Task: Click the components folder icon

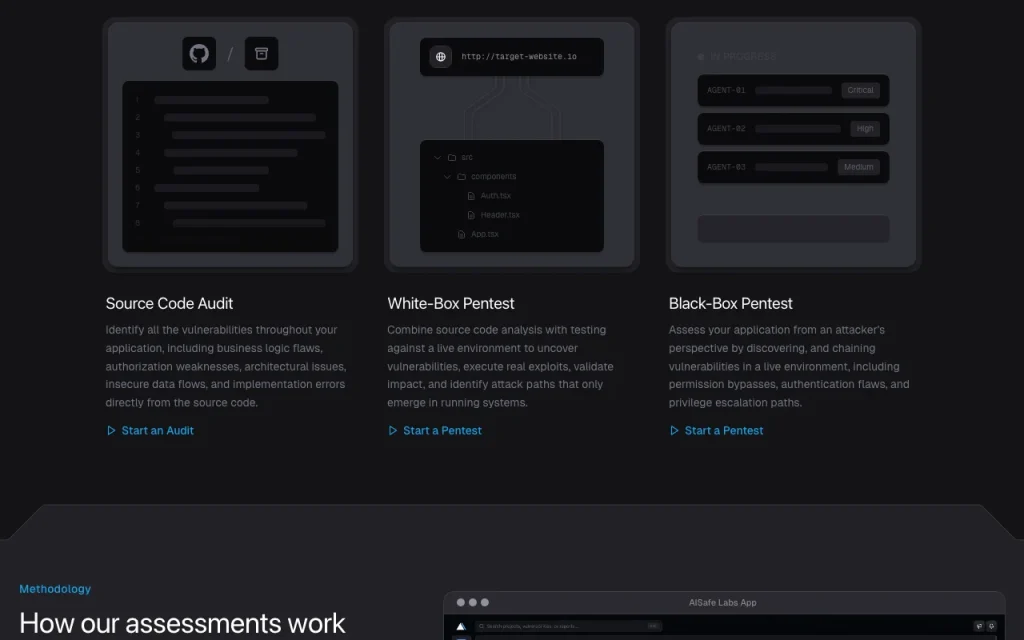Action: point(462,176)
